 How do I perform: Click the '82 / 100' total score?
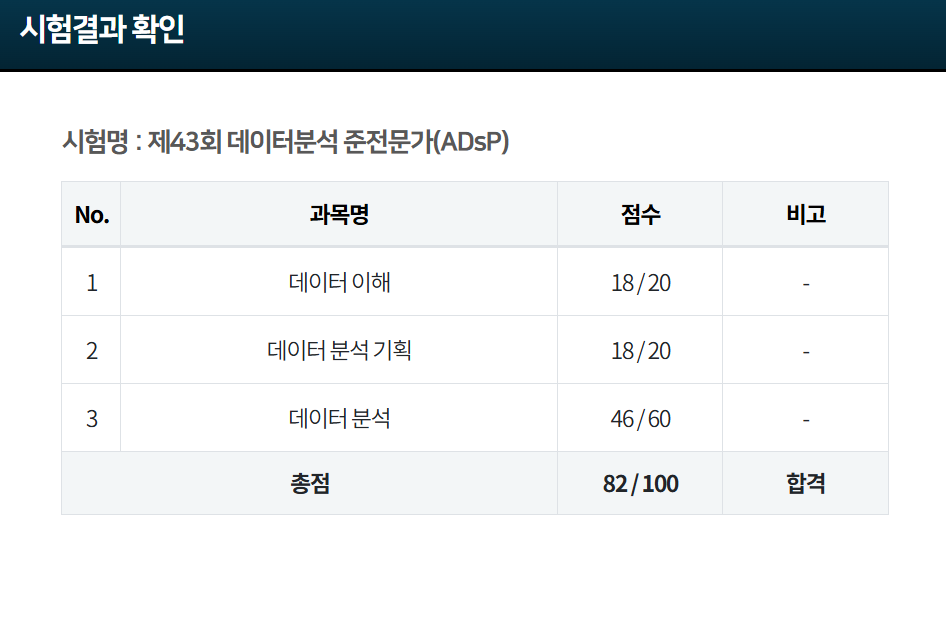(x=641, y=484)
